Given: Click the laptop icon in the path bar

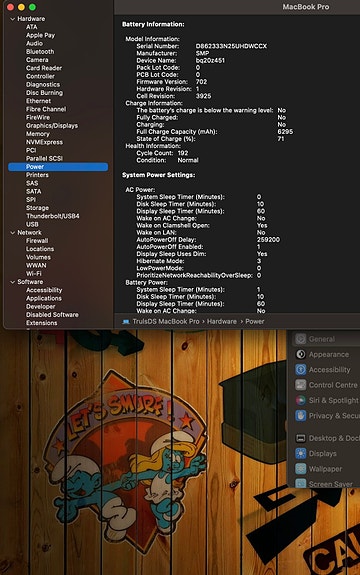Looking at the screenshot, I should click(x=126, y=322).
